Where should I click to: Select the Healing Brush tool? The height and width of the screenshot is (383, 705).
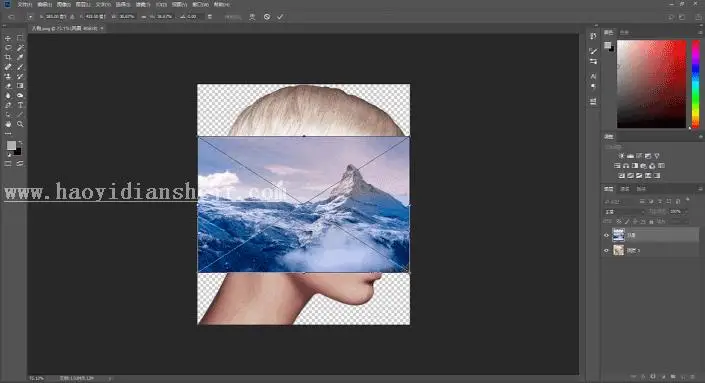pos(8,67)
